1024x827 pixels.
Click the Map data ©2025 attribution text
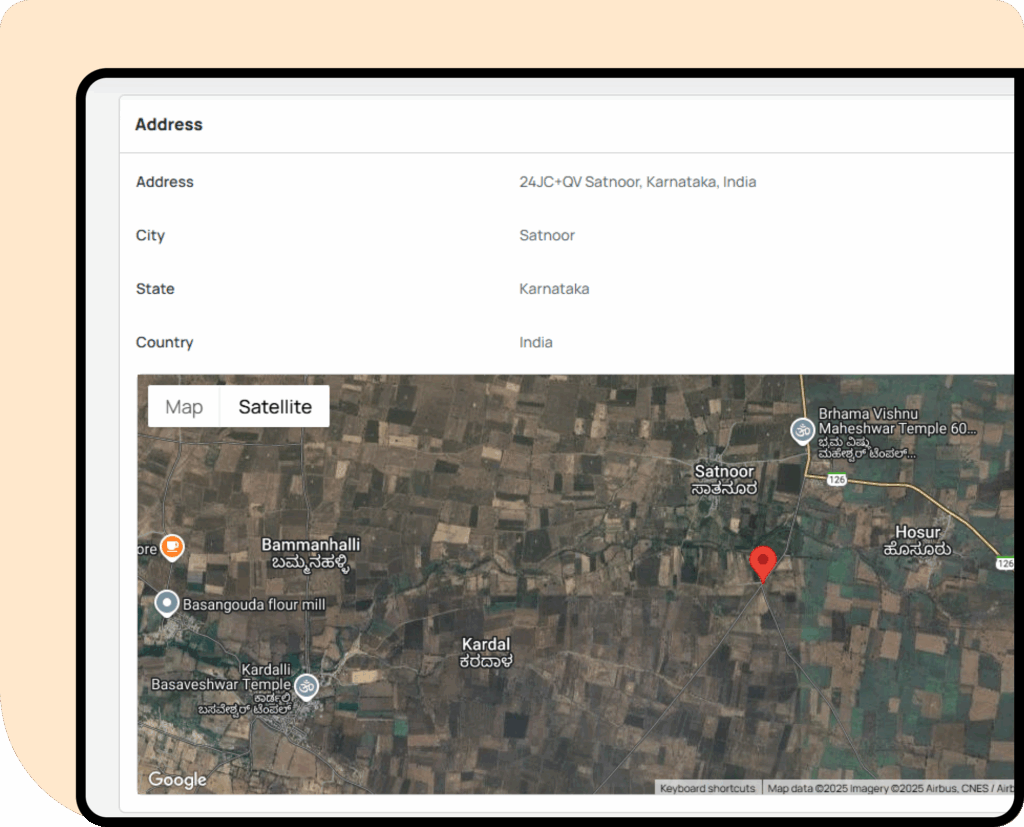[889, 788]
